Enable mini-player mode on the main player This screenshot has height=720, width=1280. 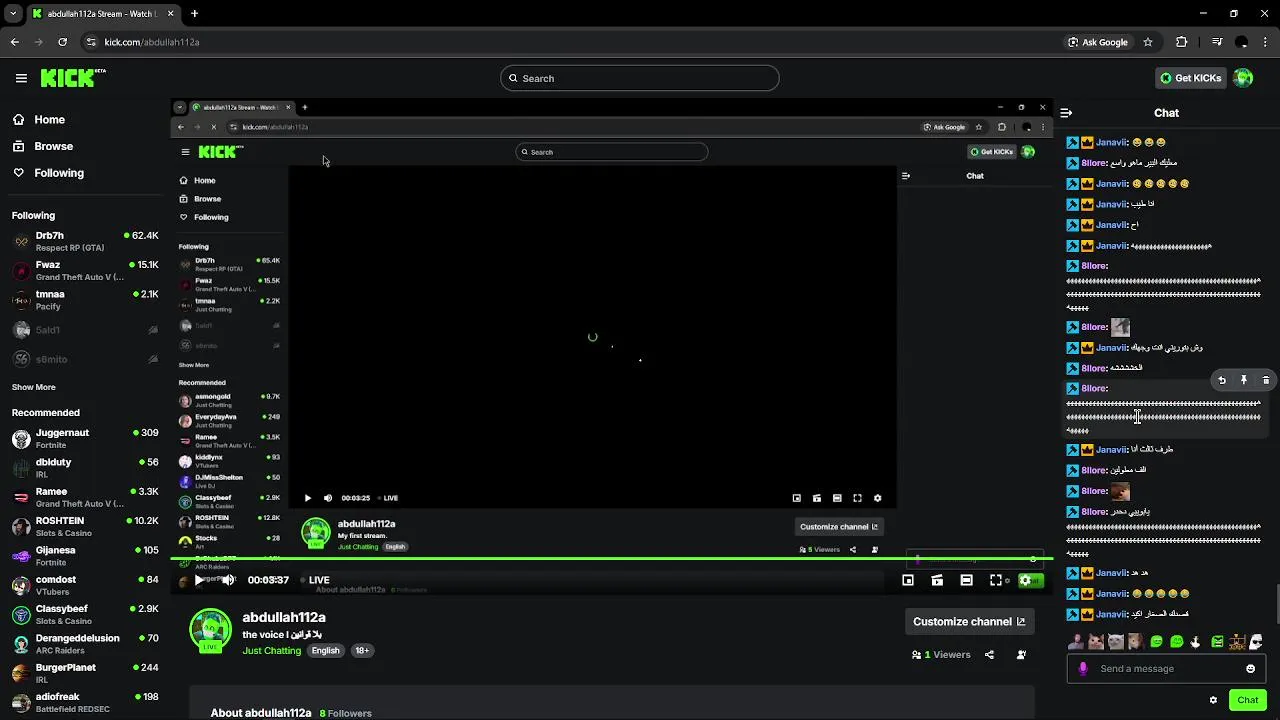click(908, 580)
